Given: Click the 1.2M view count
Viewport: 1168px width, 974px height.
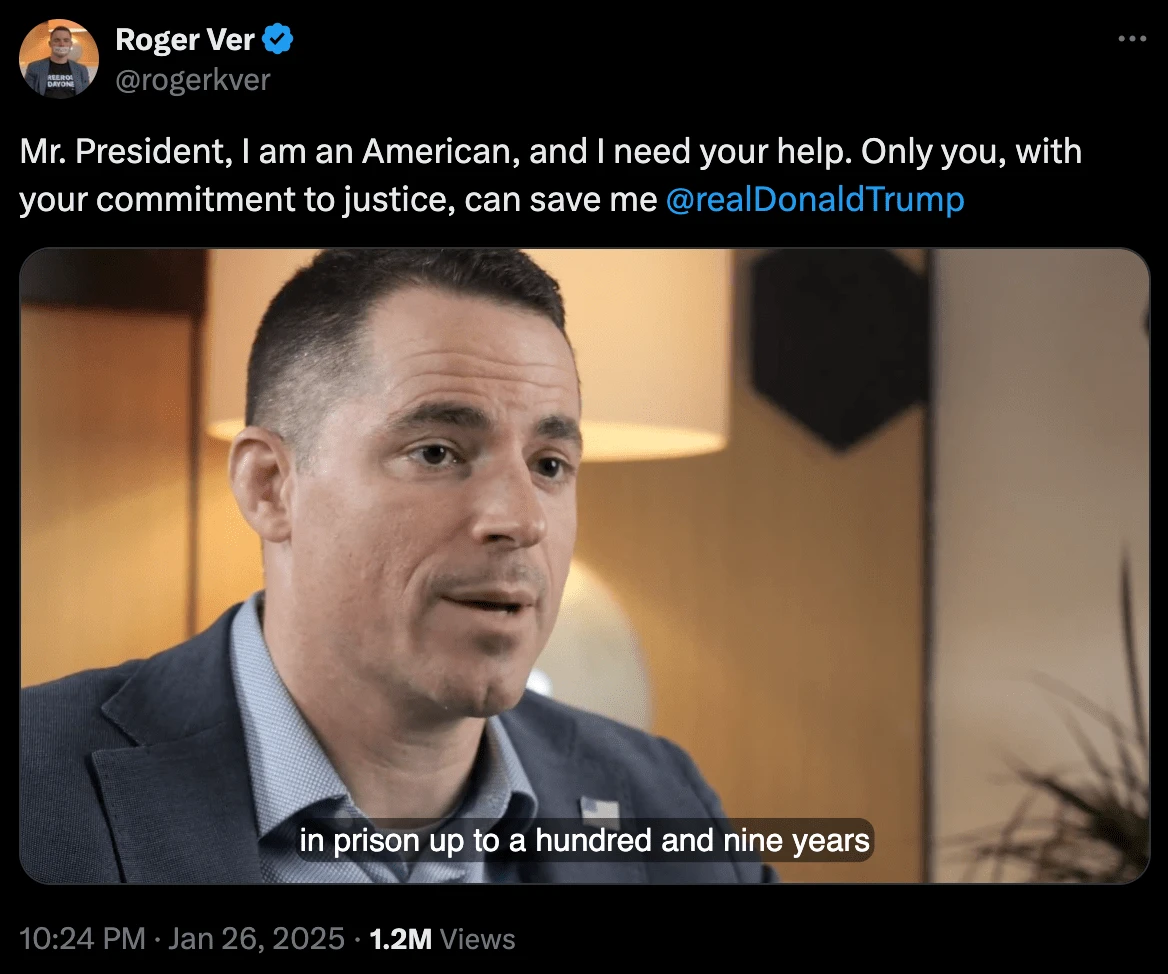Looking at the screenshot, I should [401, 939].
